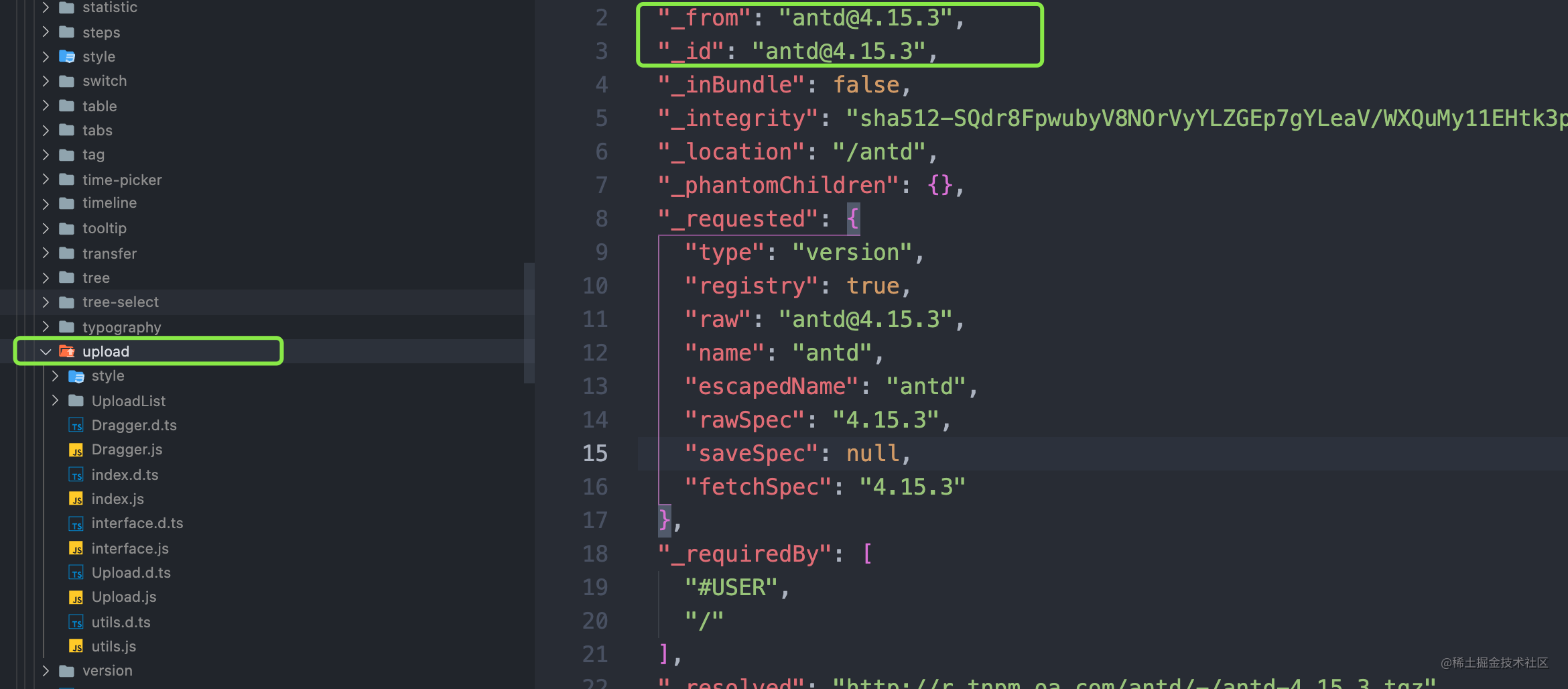Click the "saveSpec" null value
The width and height of the screenshot is (1568, 689).
[x=872, y=454]
